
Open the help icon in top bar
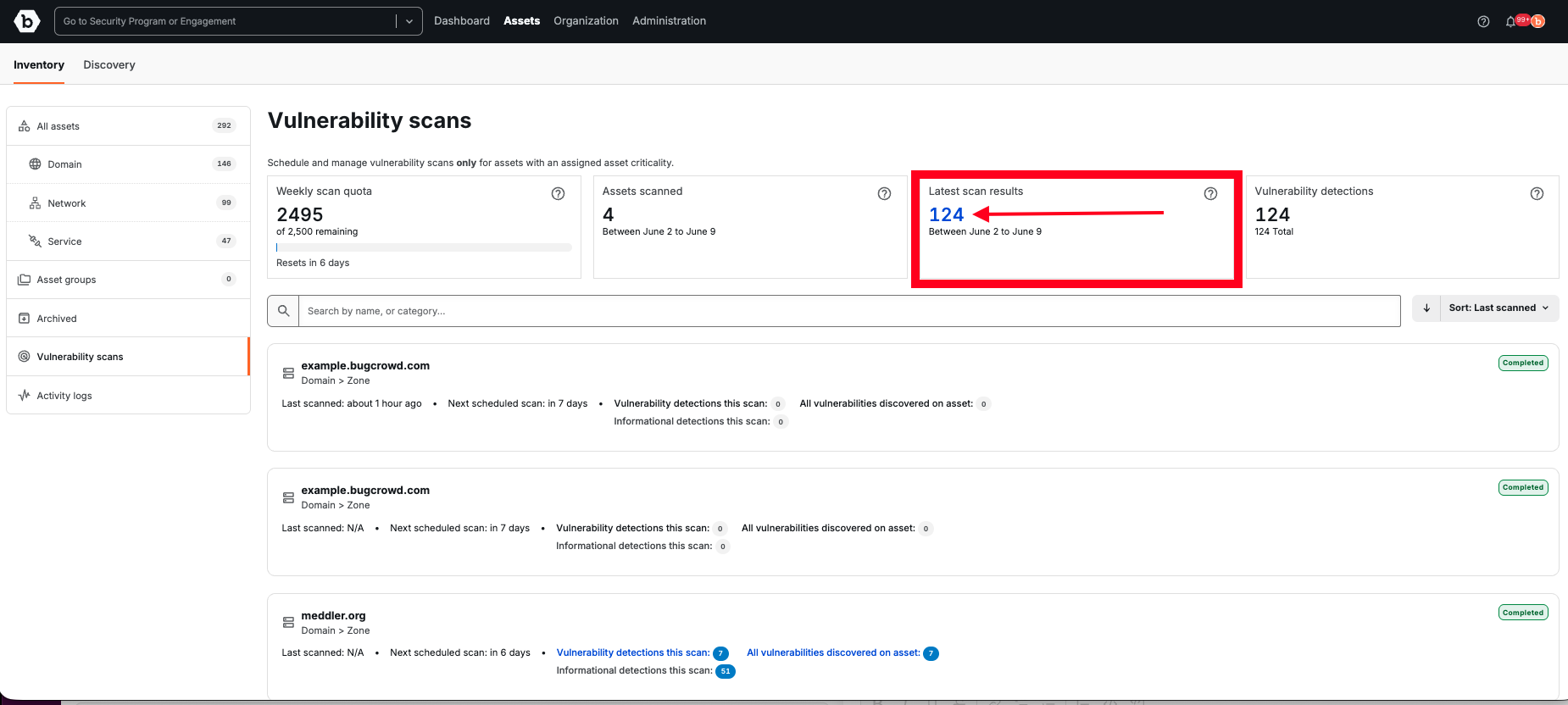(1483, 22)
